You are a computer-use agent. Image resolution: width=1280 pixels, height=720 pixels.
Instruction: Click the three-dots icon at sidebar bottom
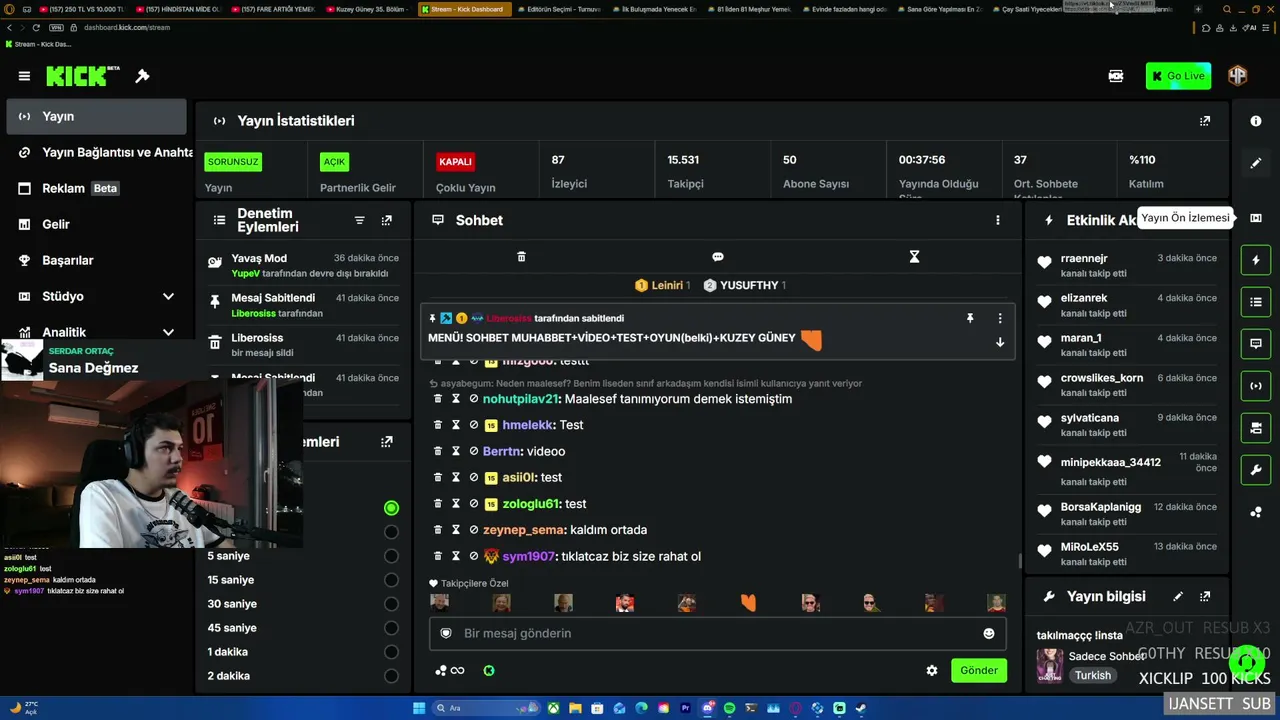1256,512
